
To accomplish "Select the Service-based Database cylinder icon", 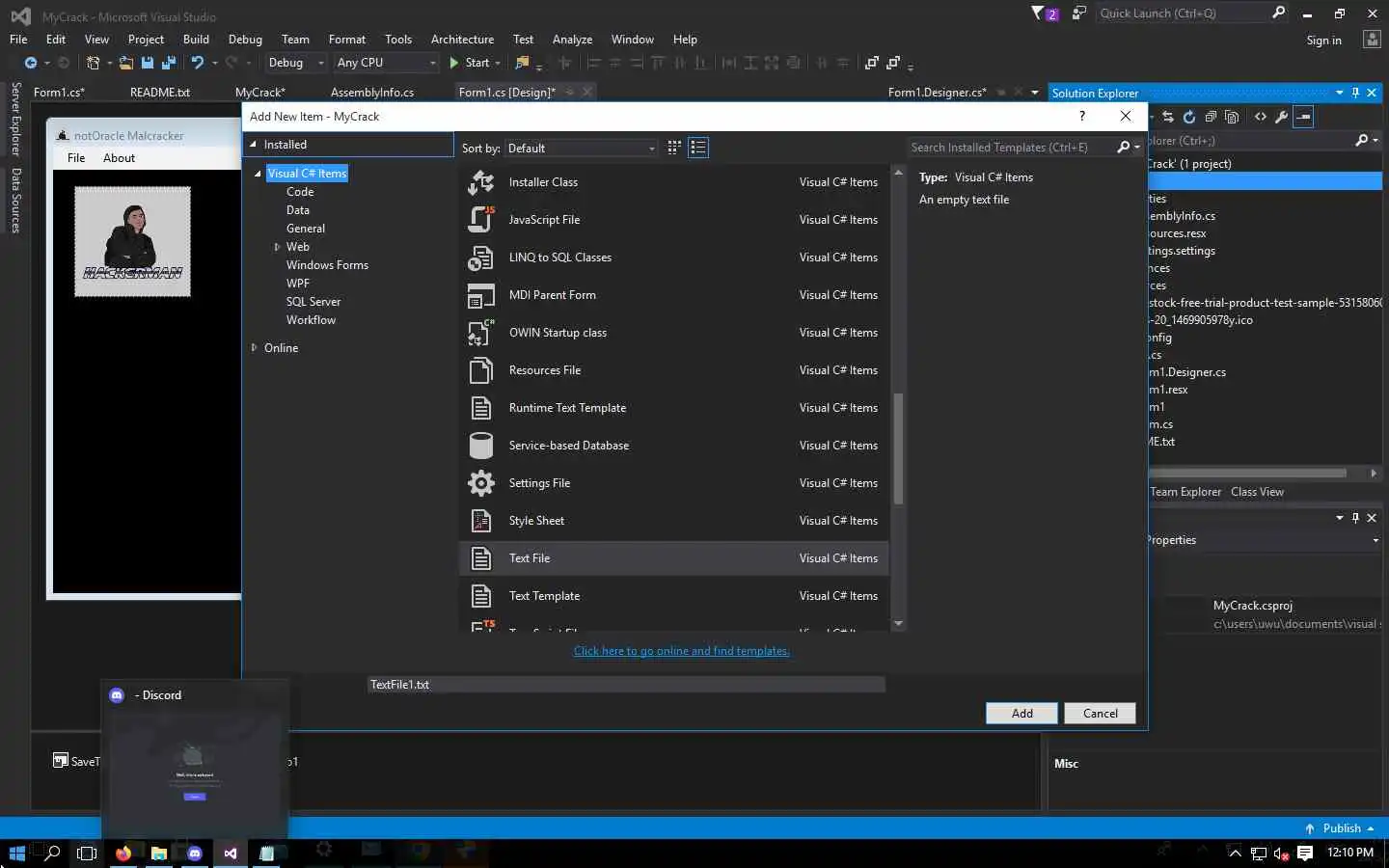I will (x=480, y=446).
